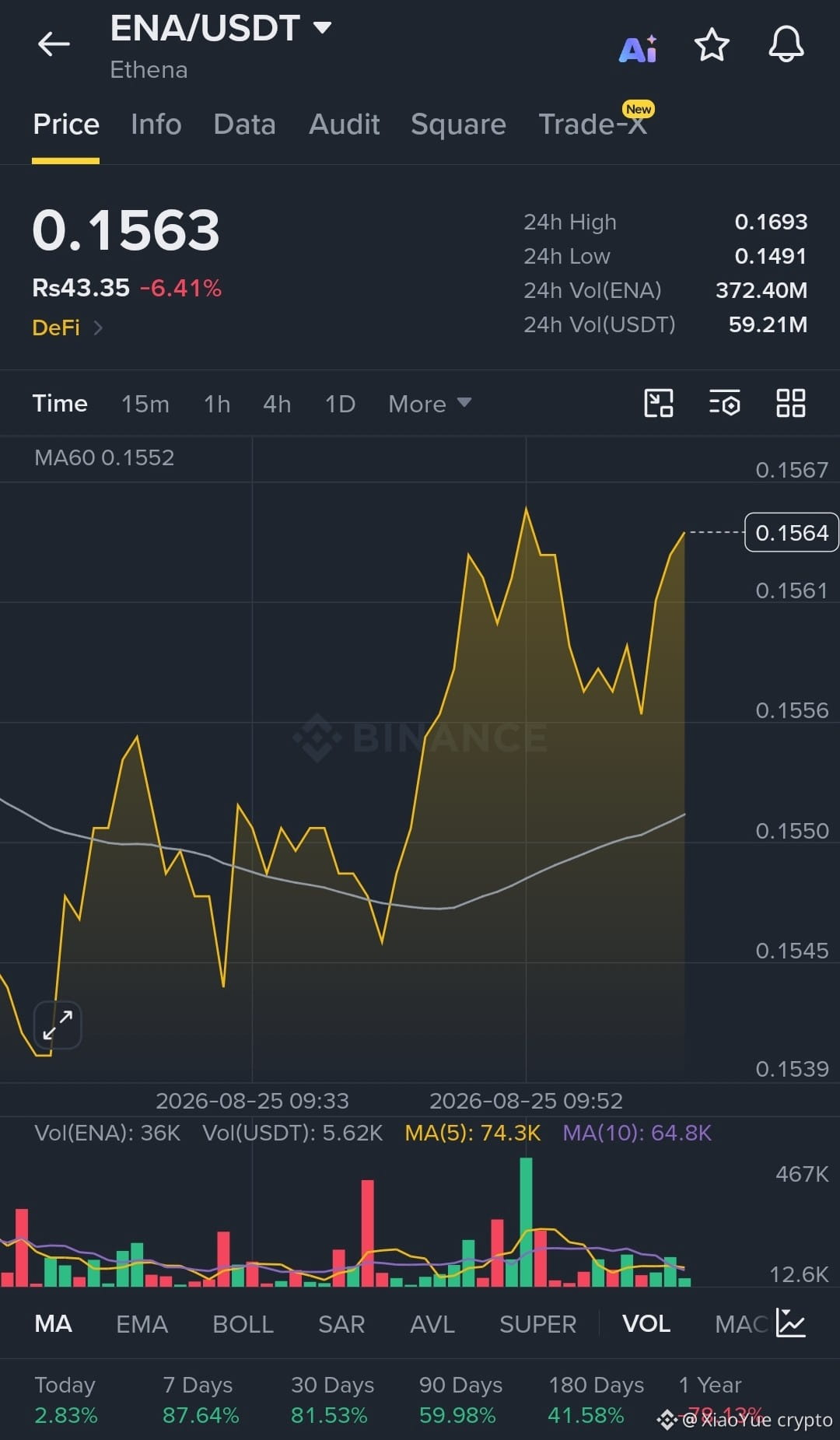840x1440 pixels.
Task: Click the 24h Low value 0.1491
Action: click(x=771, y=256)
